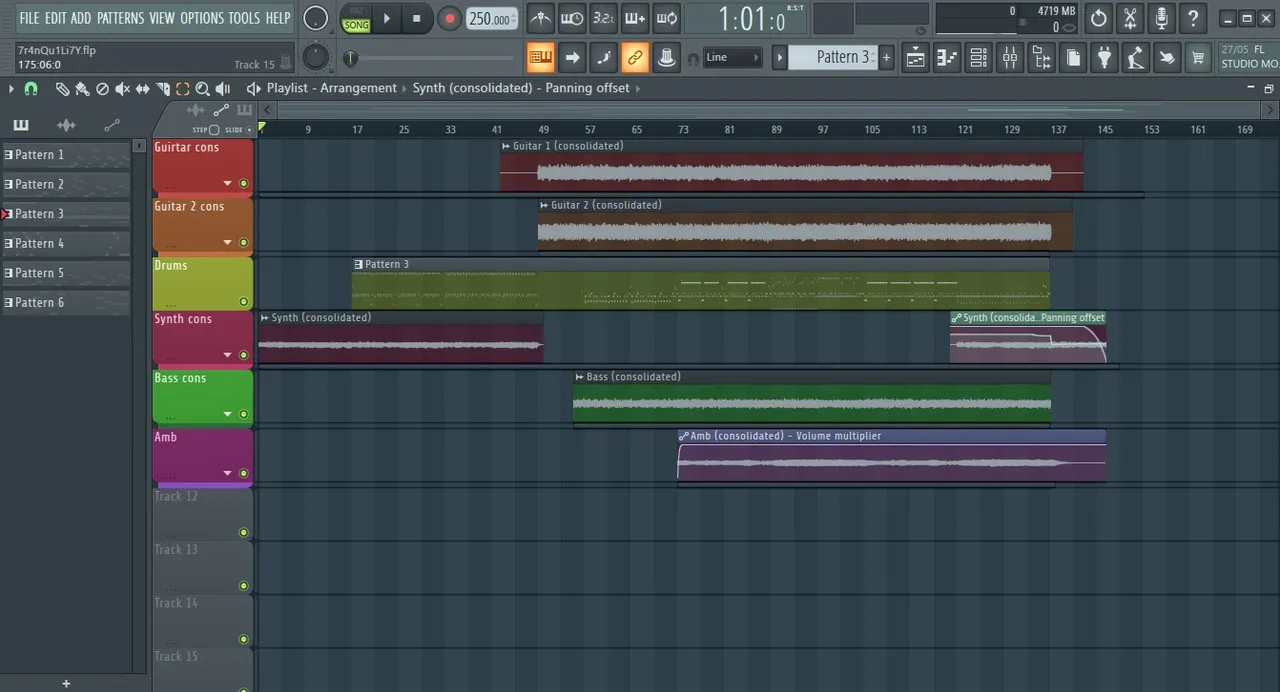Expand Synth cons track dropdown arrow
Viewport: 1280px width, 692px height.
[227, 355]
